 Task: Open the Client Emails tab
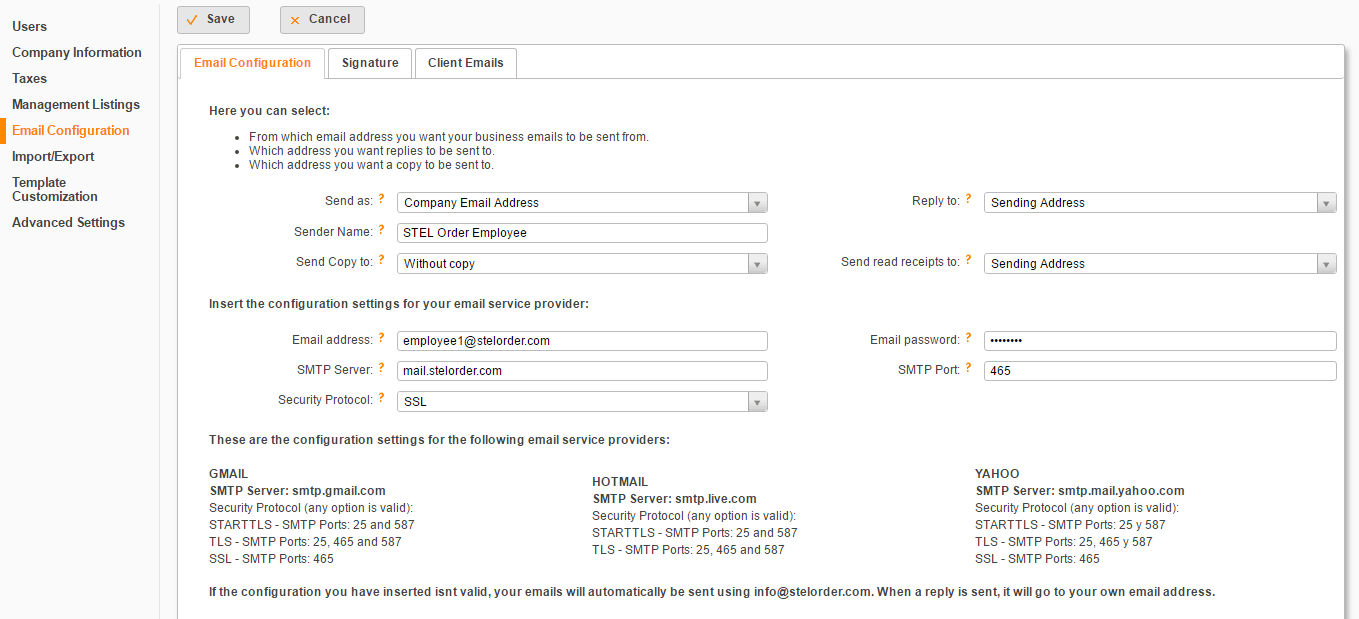pos(465,63)
